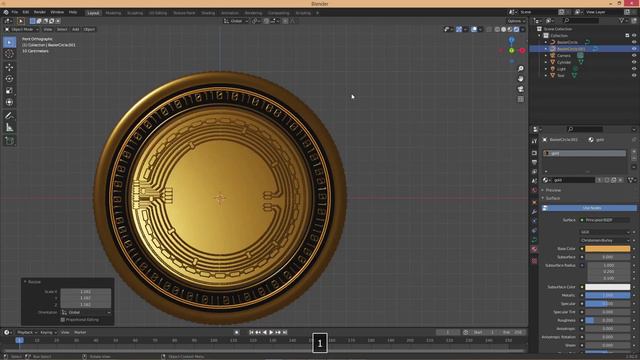Open the Object Data curve properties tab
The height and width of the screenshot is (360, 640).
(x=534, y=240)
